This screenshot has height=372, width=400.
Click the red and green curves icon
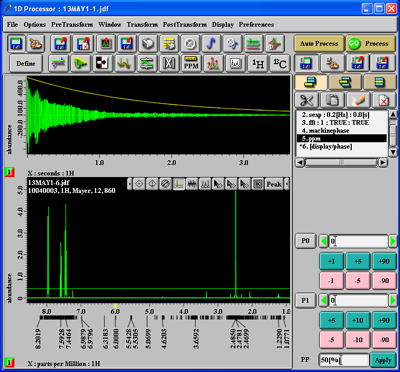pyautogui.click(x=125, y=63)
